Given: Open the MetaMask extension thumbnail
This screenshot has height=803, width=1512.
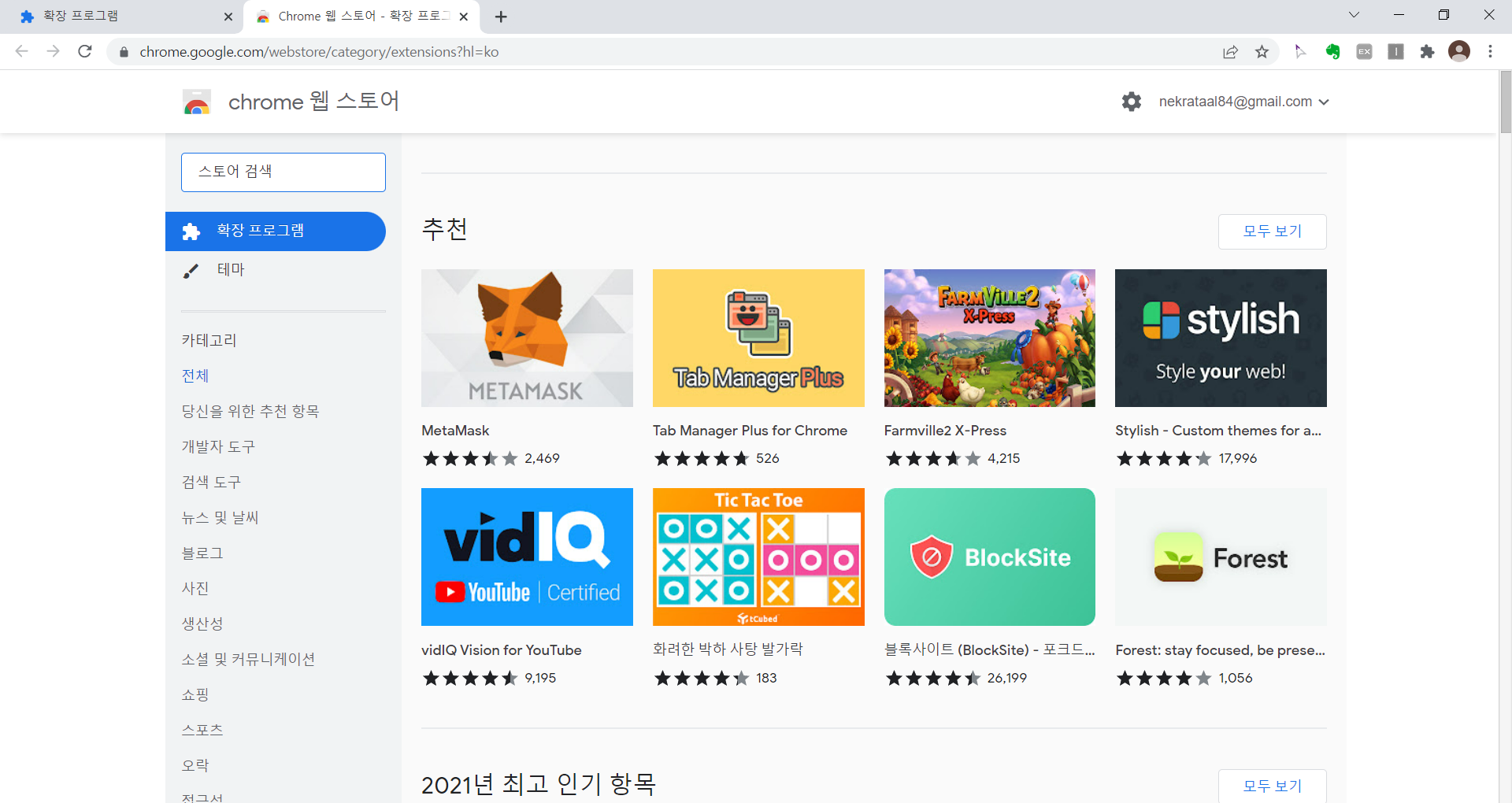Looking at the screenshot, I should [x=527, y=339].
